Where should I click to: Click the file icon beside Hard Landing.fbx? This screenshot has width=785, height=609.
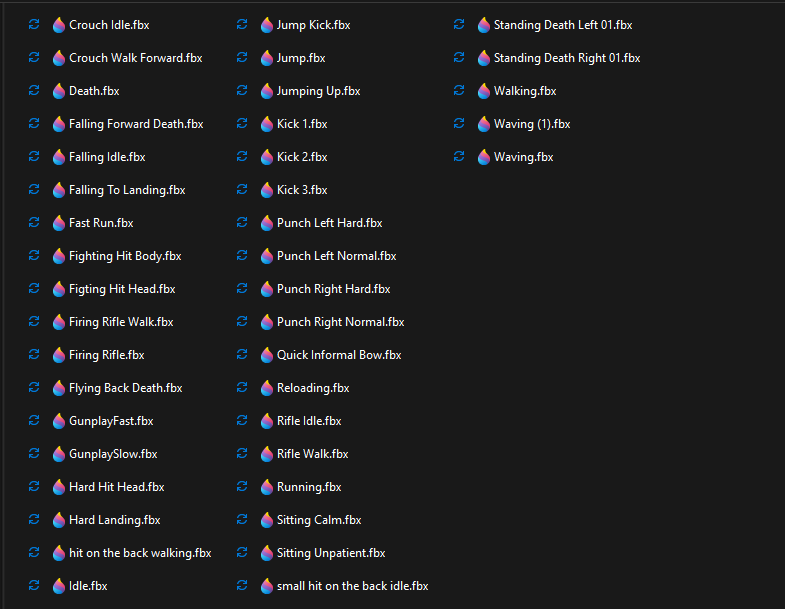coord(59,520)
